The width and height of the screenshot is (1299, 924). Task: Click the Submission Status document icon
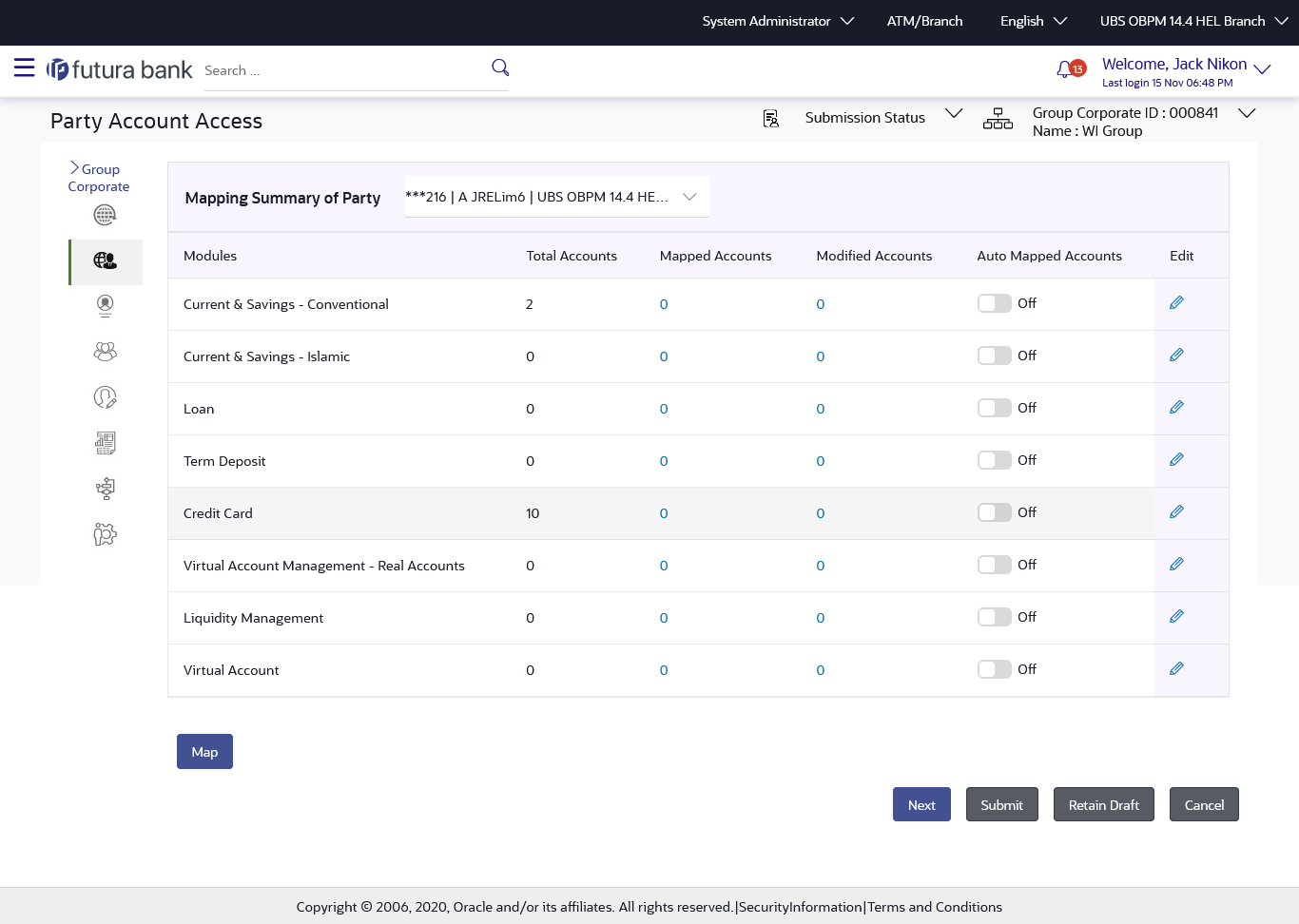(771, 118)
